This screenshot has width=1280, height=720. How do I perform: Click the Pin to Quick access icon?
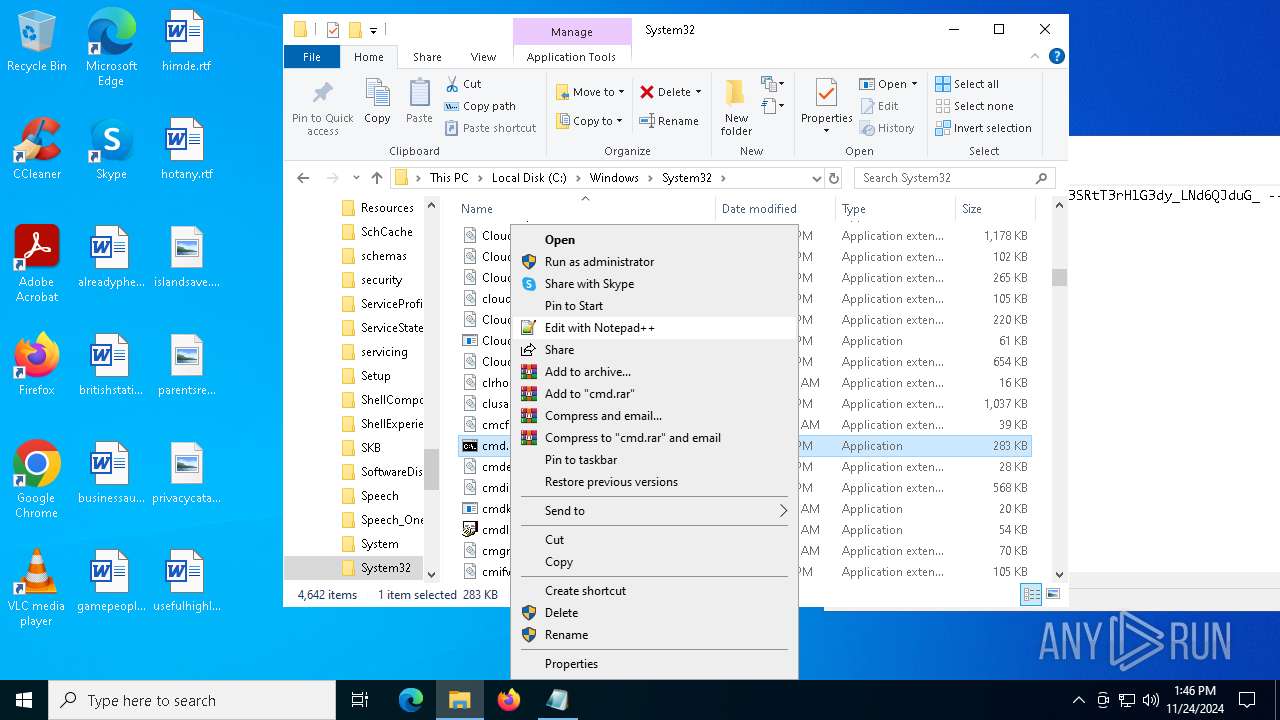coord(322,94)
